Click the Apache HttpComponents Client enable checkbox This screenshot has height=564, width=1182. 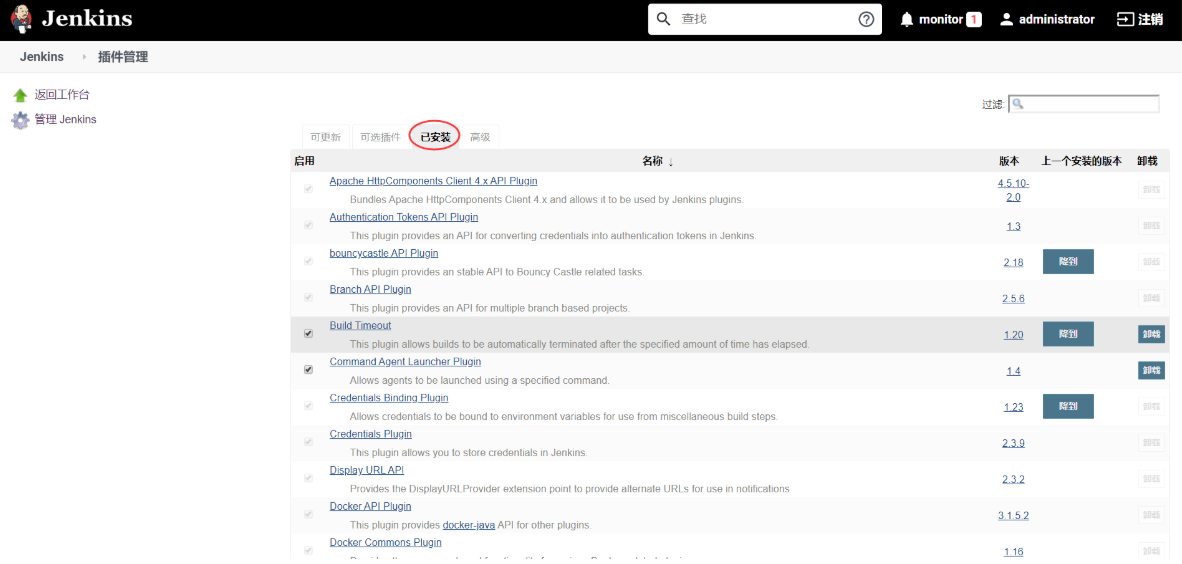308,189
